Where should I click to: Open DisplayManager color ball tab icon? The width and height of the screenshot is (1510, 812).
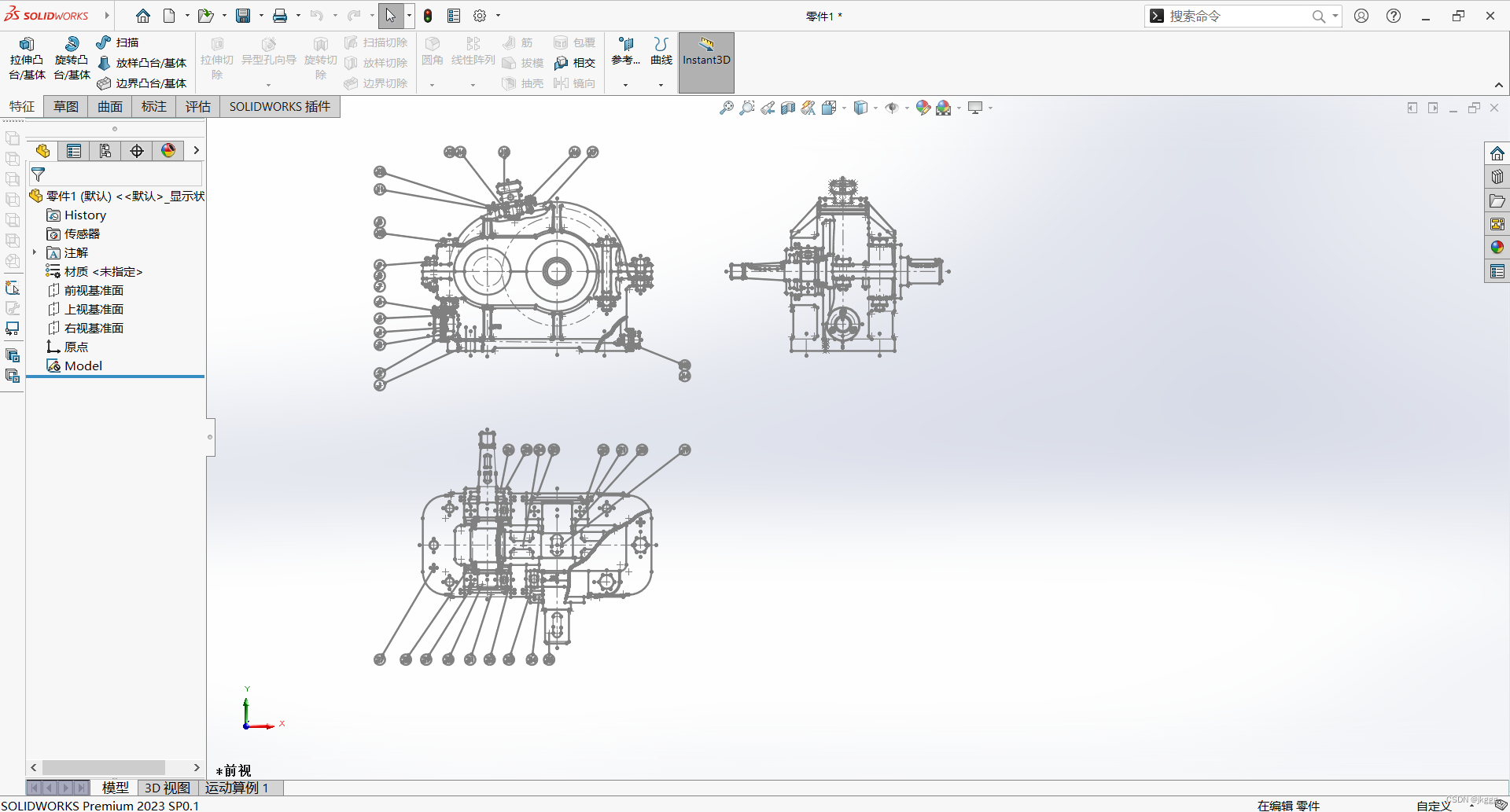point(168,151)
